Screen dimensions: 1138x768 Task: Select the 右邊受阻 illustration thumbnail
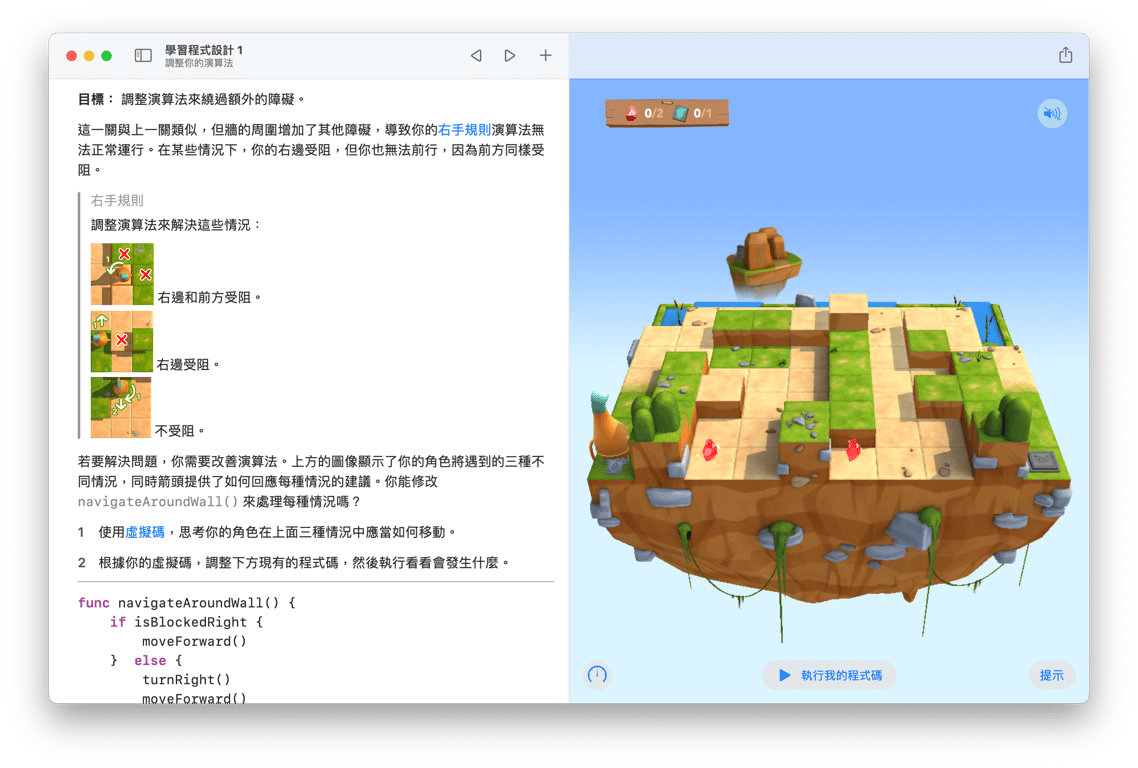[x=122, y=341]
